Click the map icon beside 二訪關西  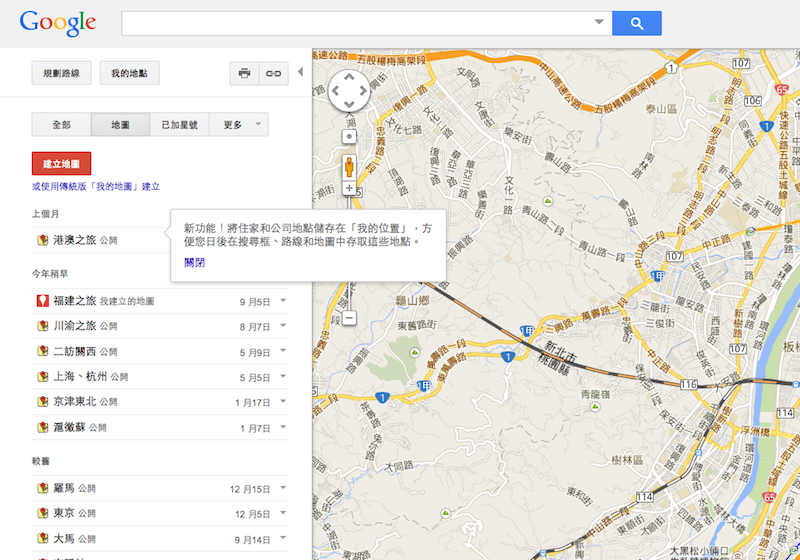point(43,351)
